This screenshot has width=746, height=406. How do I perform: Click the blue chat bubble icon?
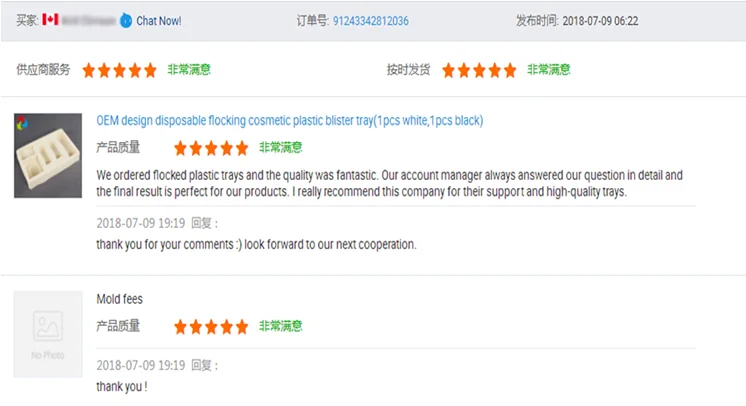click(x=125, y=20)
